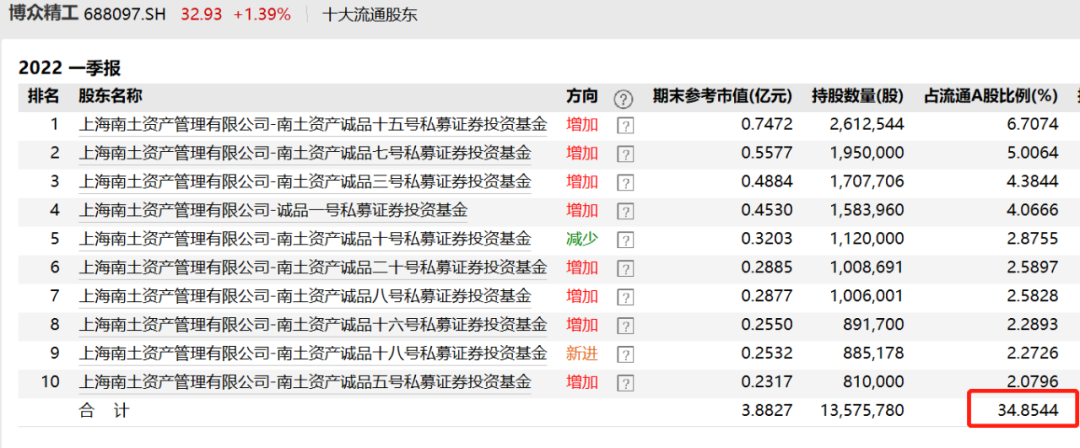1080x448 pixels.
Task: Click market value cell 0.5577
Action: 767,153
